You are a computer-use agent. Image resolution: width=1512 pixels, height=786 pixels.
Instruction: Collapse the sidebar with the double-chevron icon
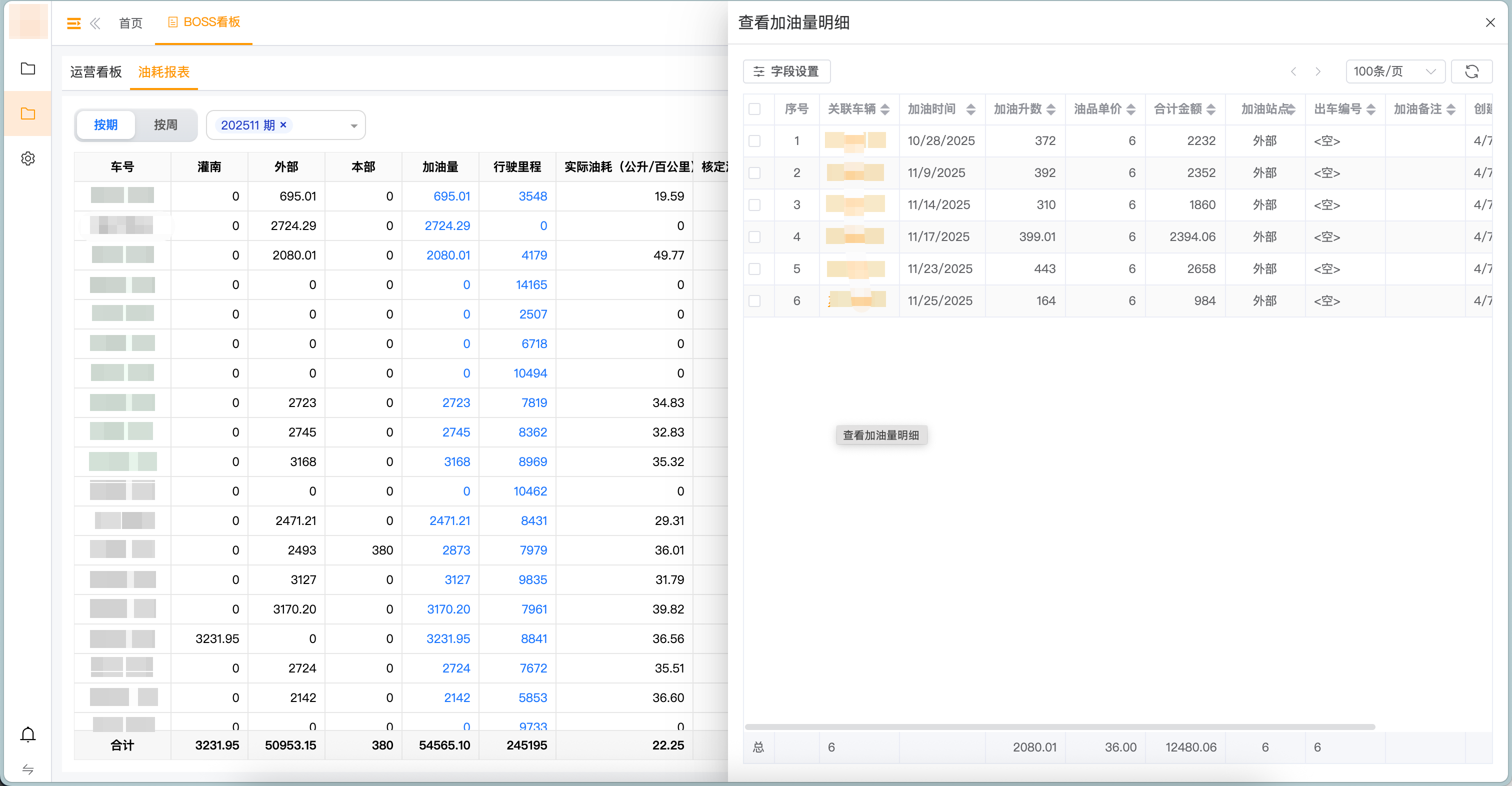pyautogui.click(x=95, y=23)
